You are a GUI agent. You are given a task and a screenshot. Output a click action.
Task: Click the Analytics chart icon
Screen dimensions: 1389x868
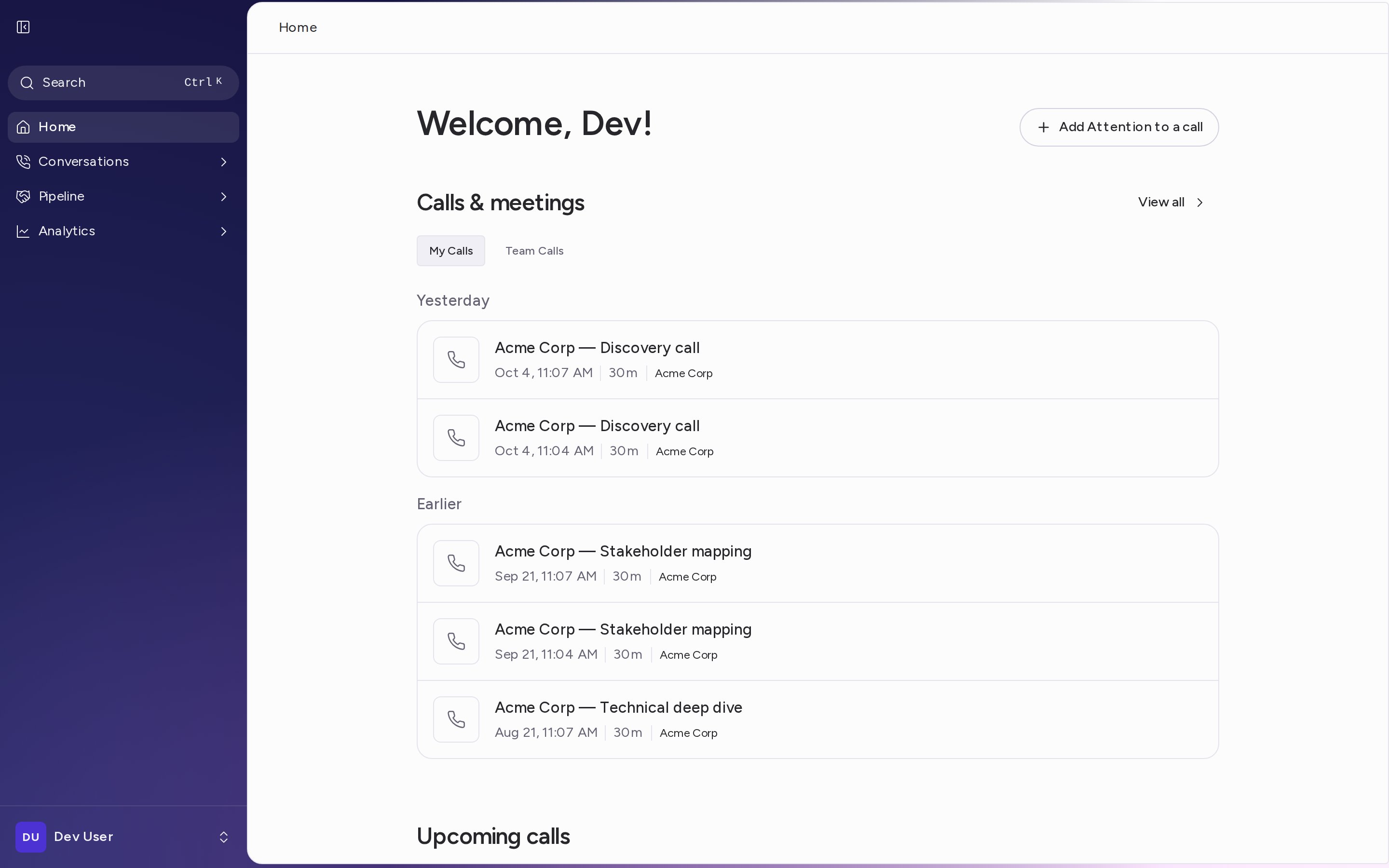(23, 231)
